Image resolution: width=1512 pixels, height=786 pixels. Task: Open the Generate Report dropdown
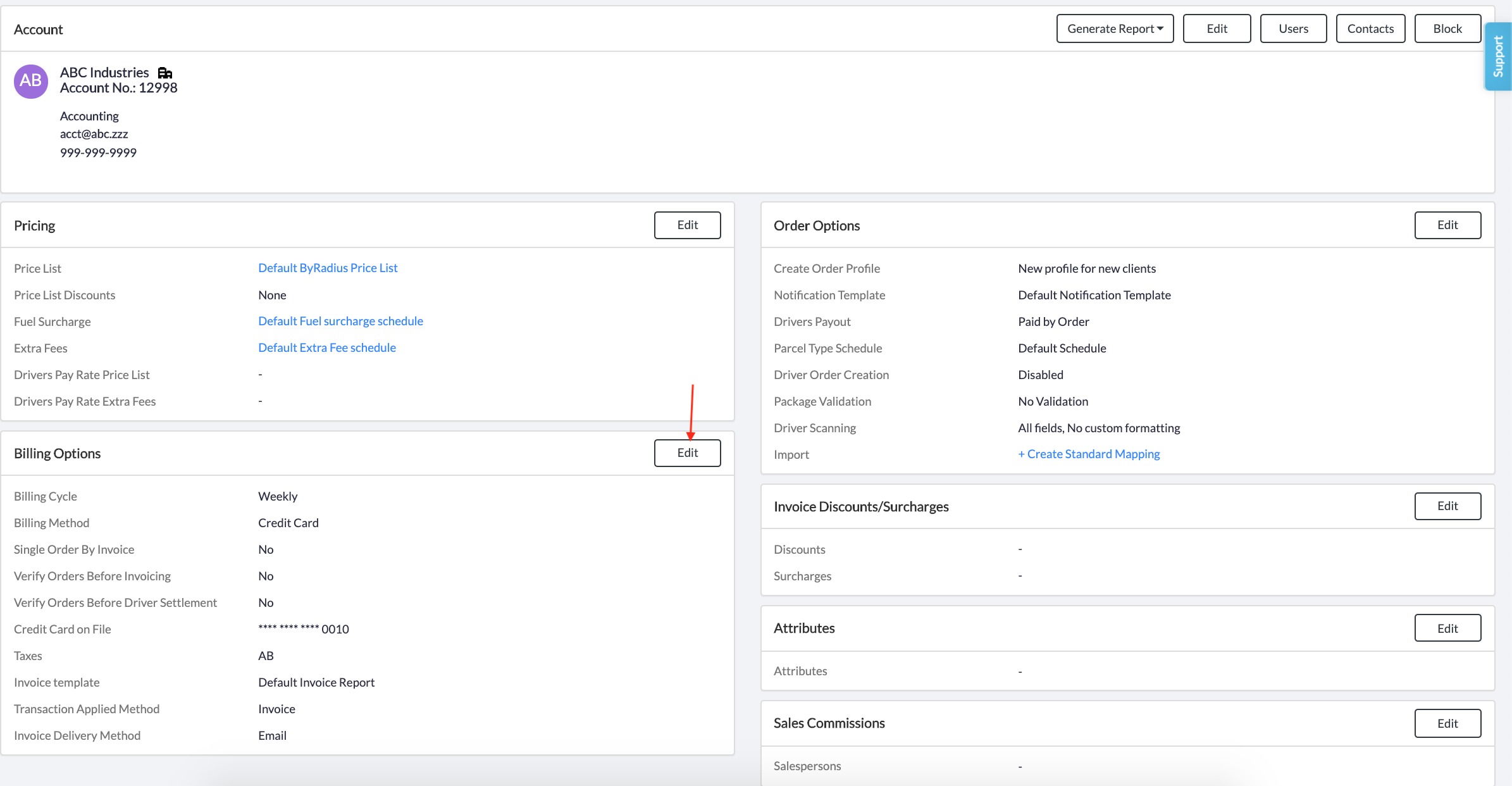tap(1115, 29)
